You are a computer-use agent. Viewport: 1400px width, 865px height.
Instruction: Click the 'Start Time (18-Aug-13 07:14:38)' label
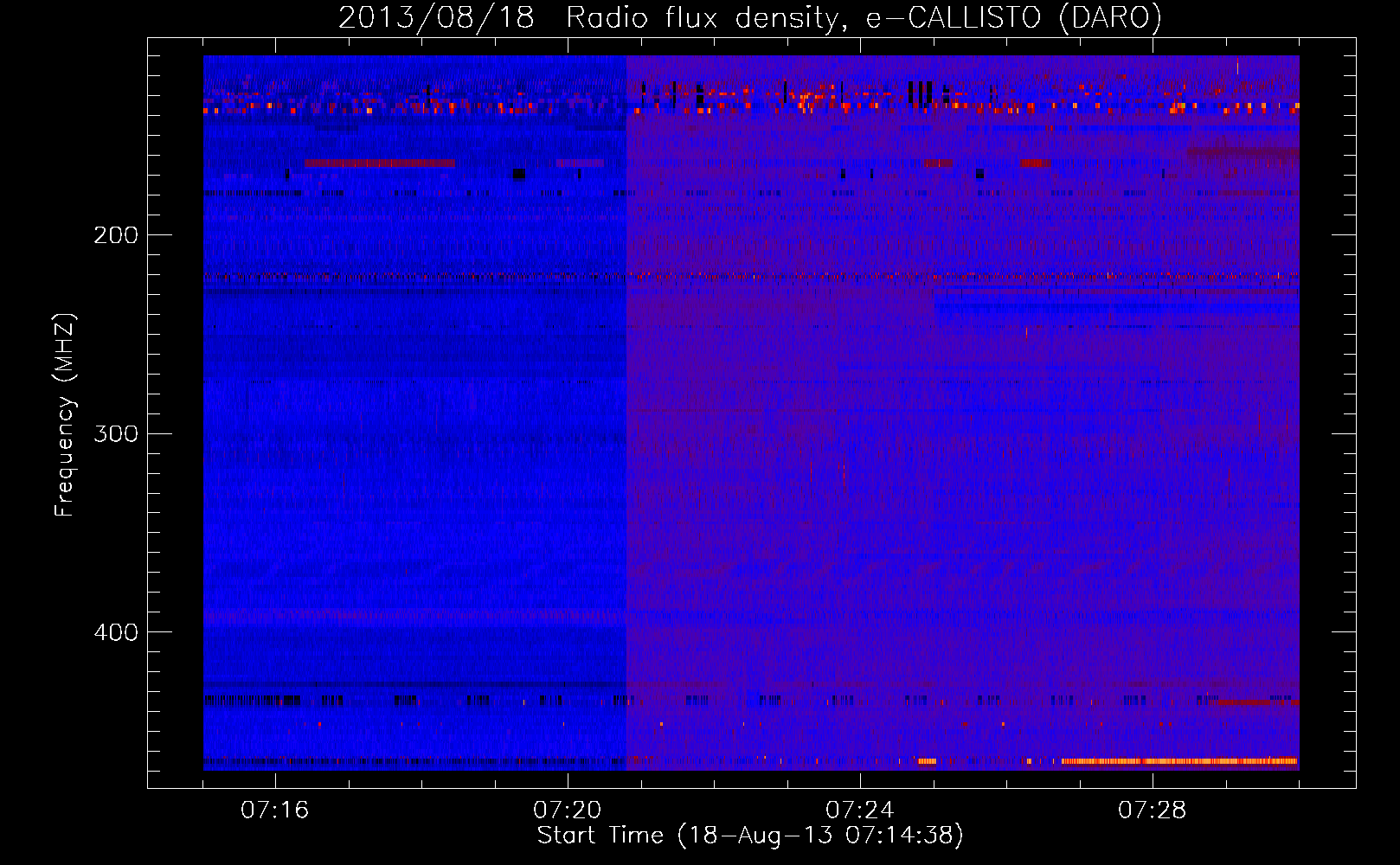750,836
